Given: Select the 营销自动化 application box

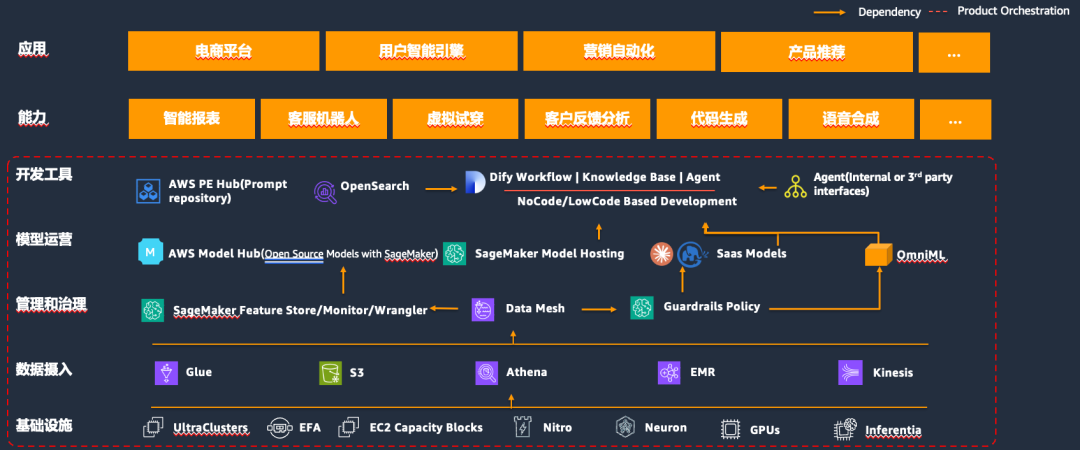Looking at the screenshot, I should 619,51.
